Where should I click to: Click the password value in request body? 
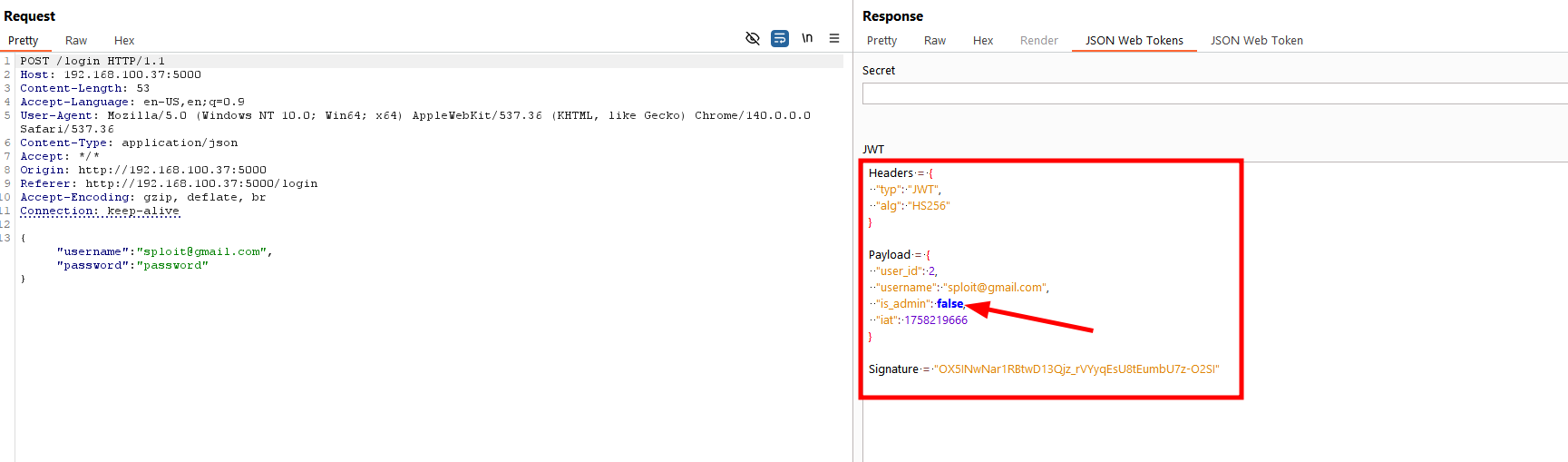coord(172,265)
